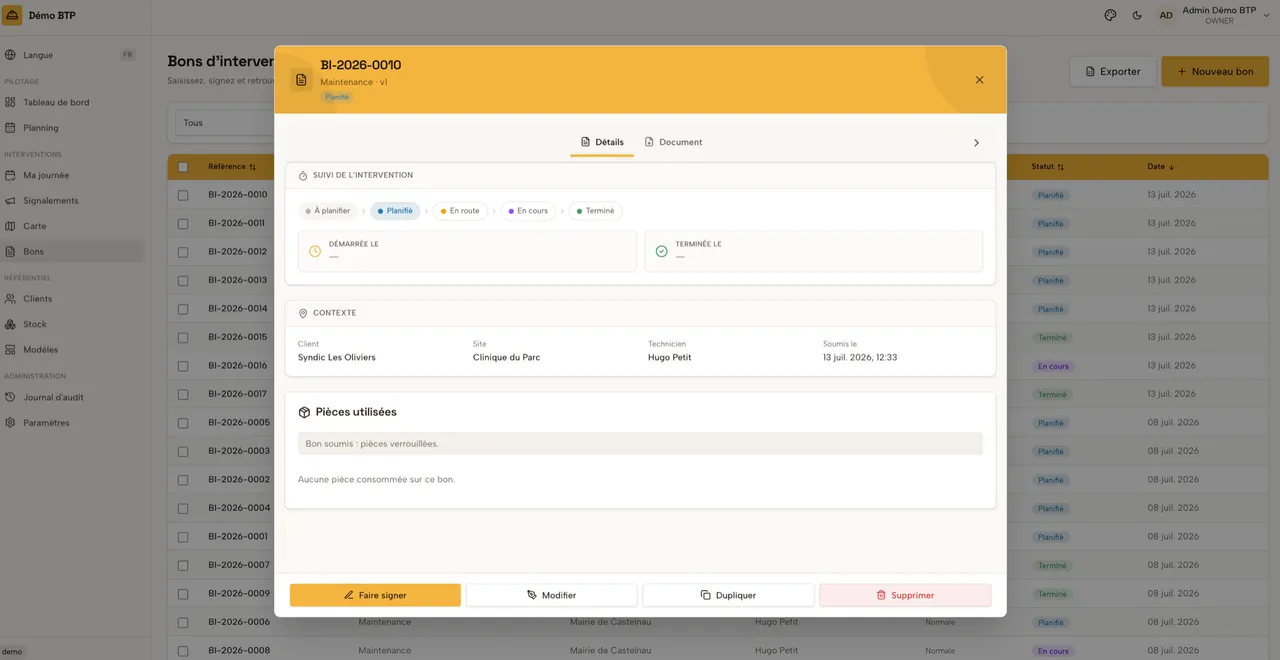Select the Détails tab

602,142
